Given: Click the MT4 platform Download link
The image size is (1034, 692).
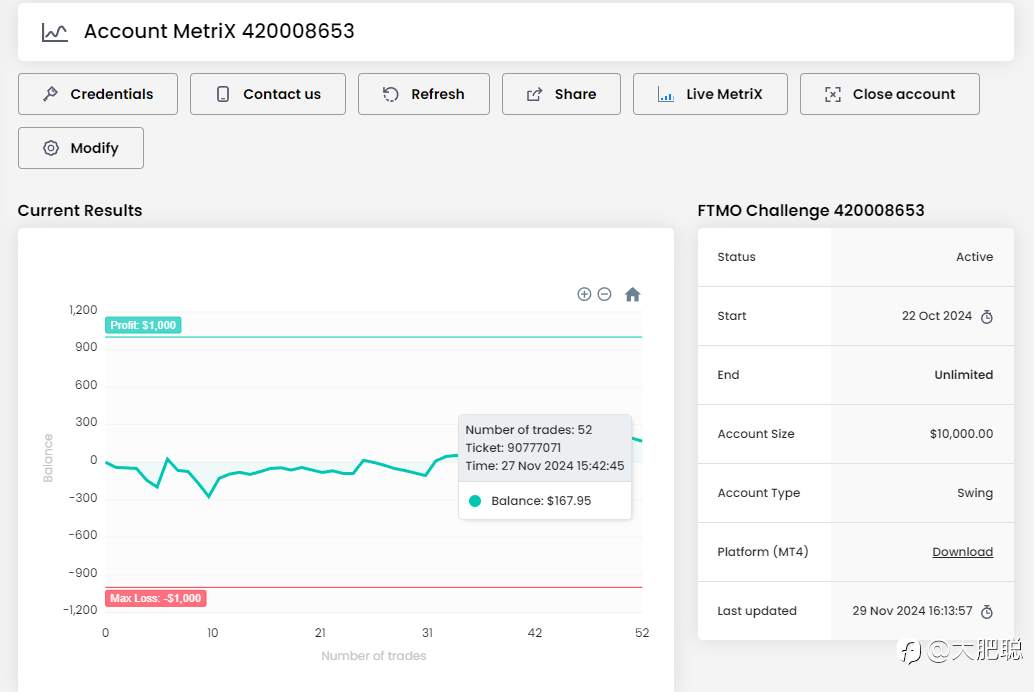Looking at the screenshot, I should click(962, 552).
